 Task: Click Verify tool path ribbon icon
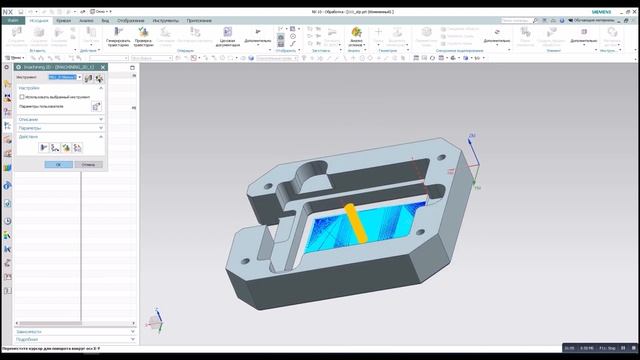click(143, 37)
